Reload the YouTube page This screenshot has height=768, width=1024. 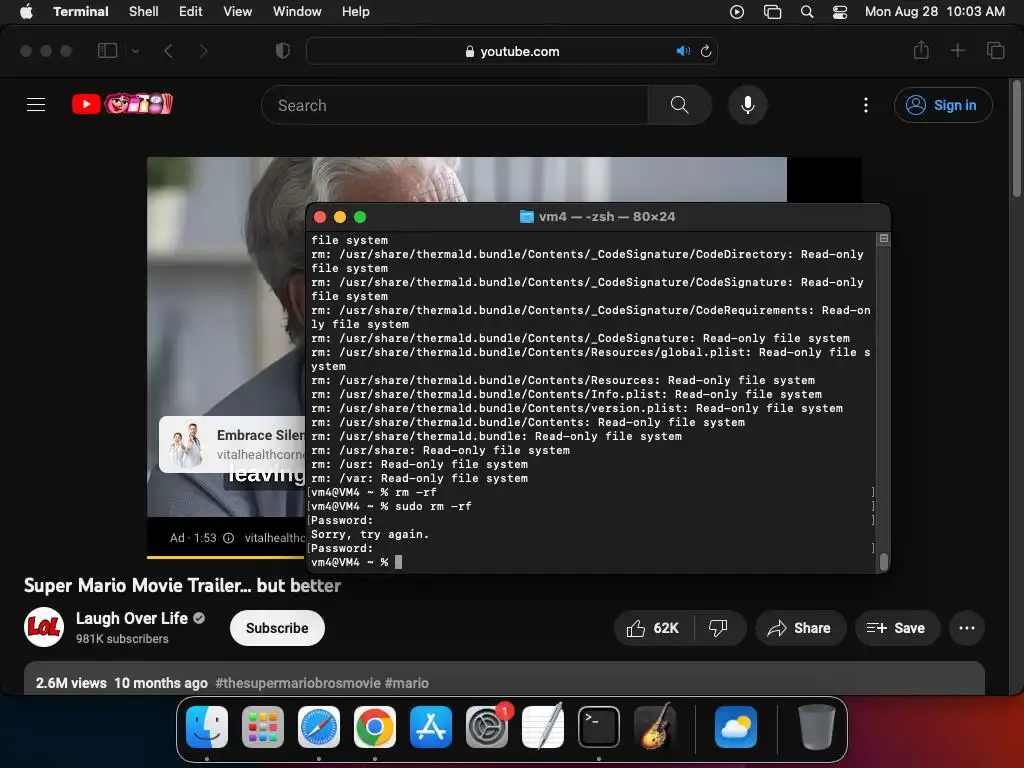706,51
